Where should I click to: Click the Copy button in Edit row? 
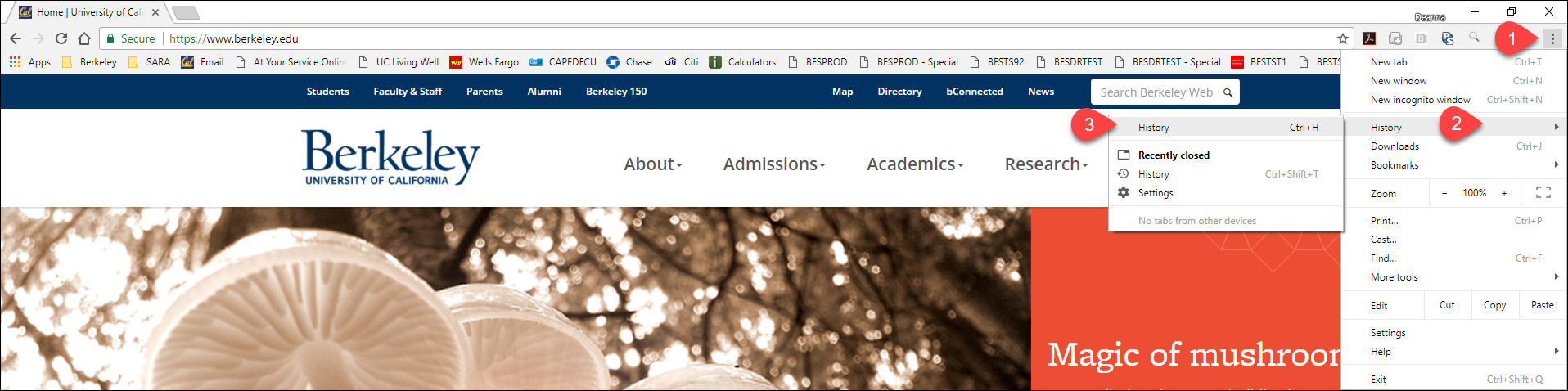point(1494,305)
